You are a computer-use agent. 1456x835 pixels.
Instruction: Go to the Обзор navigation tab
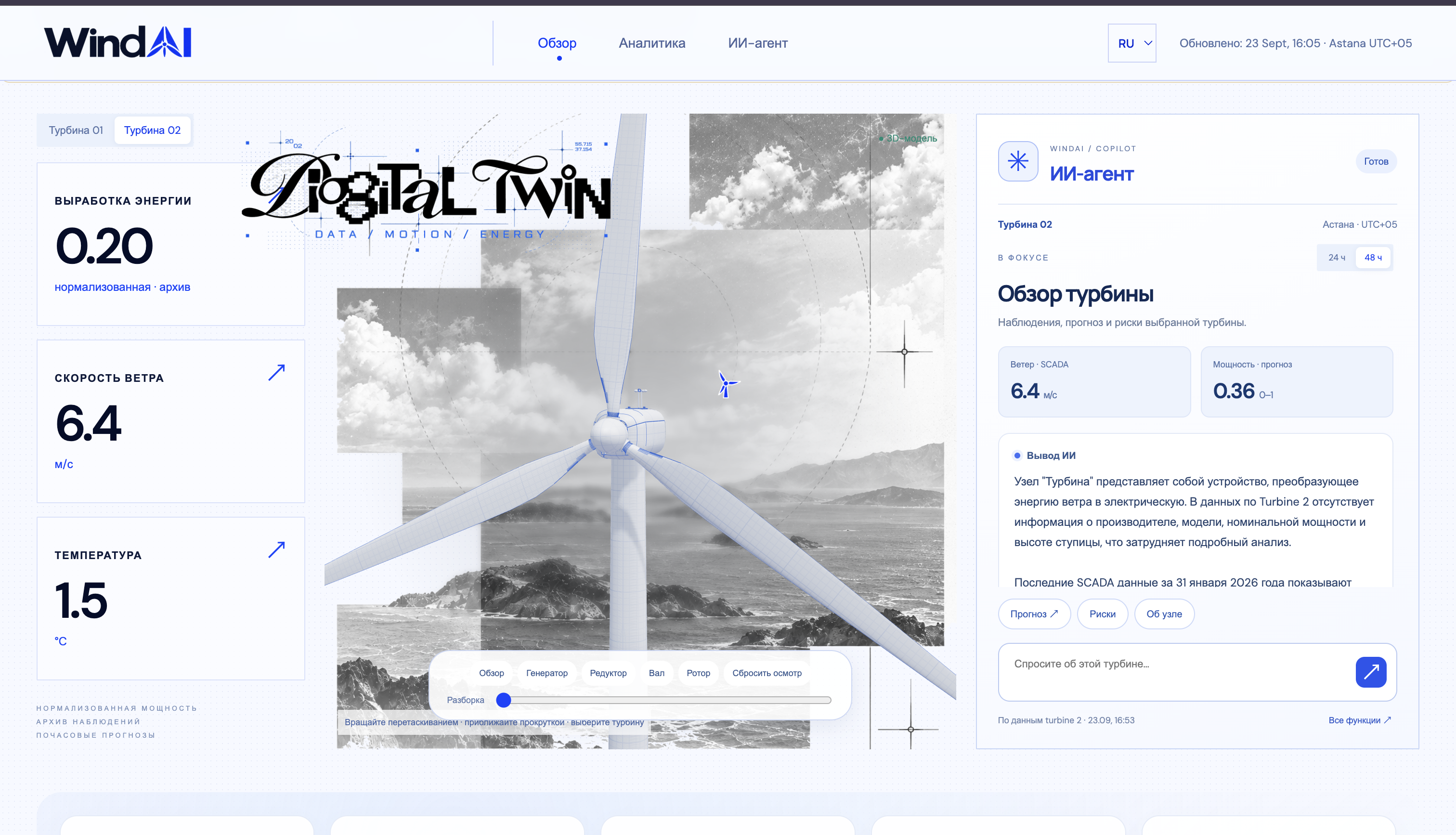coord(557,43)
